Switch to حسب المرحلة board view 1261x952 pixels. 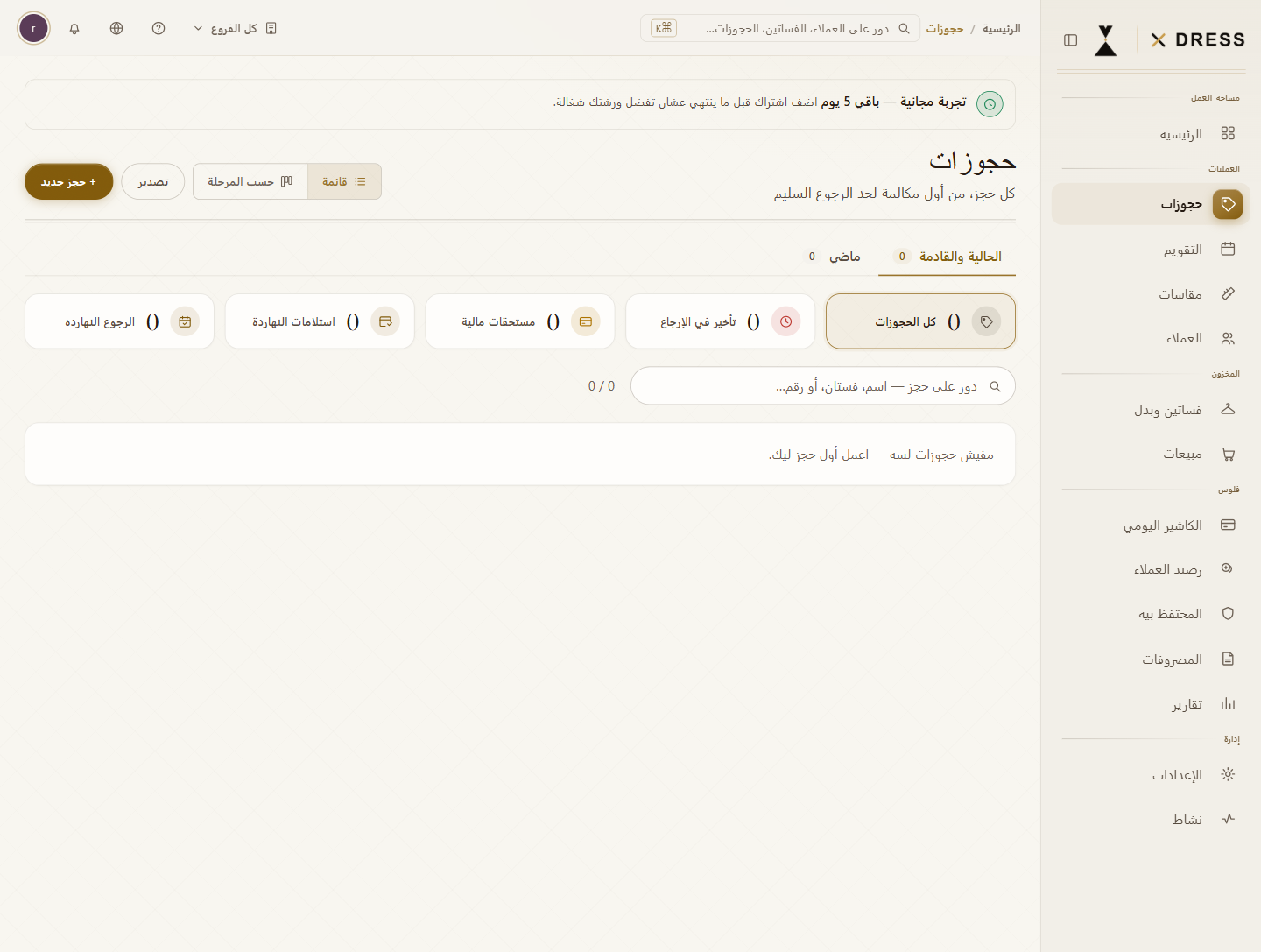click(x=250, y=181)
